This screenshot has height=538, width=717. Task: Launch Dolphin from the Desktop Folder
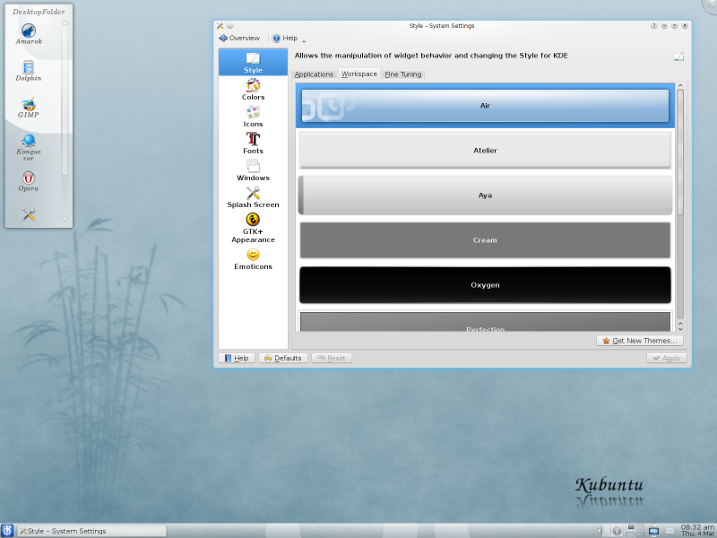28,71
